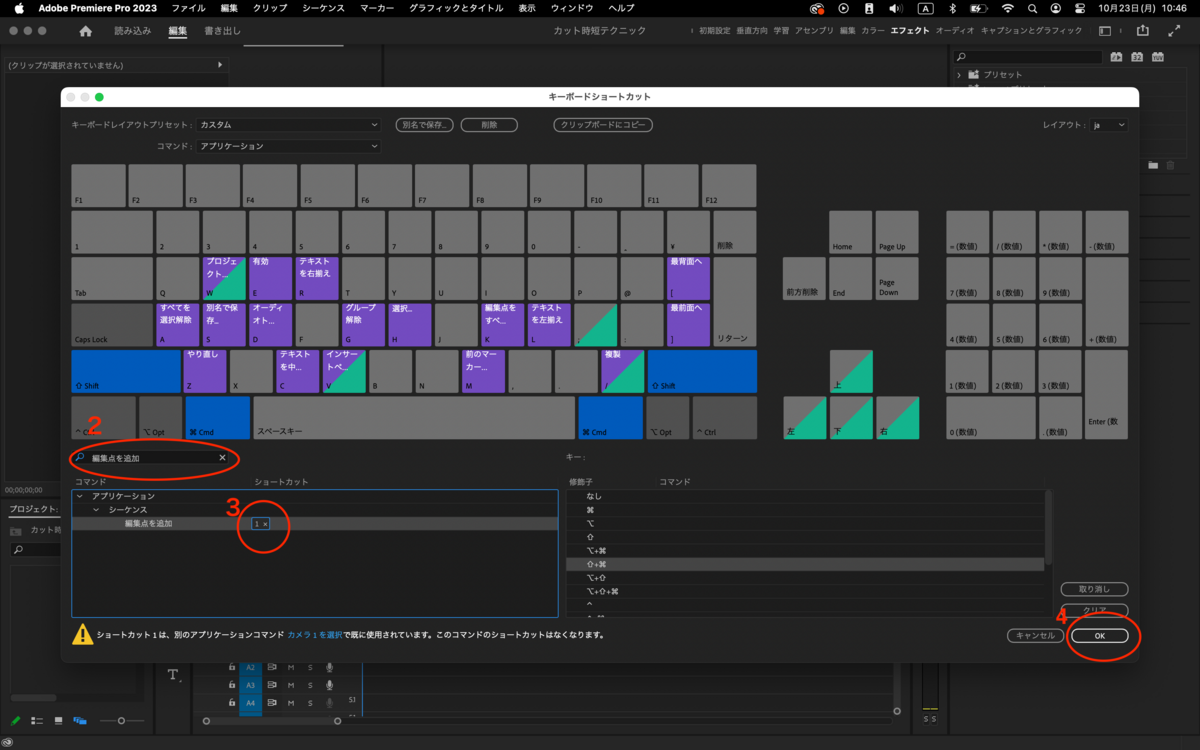
Task: Collapse the シーケンス tree node
Action: pos(96,510)
